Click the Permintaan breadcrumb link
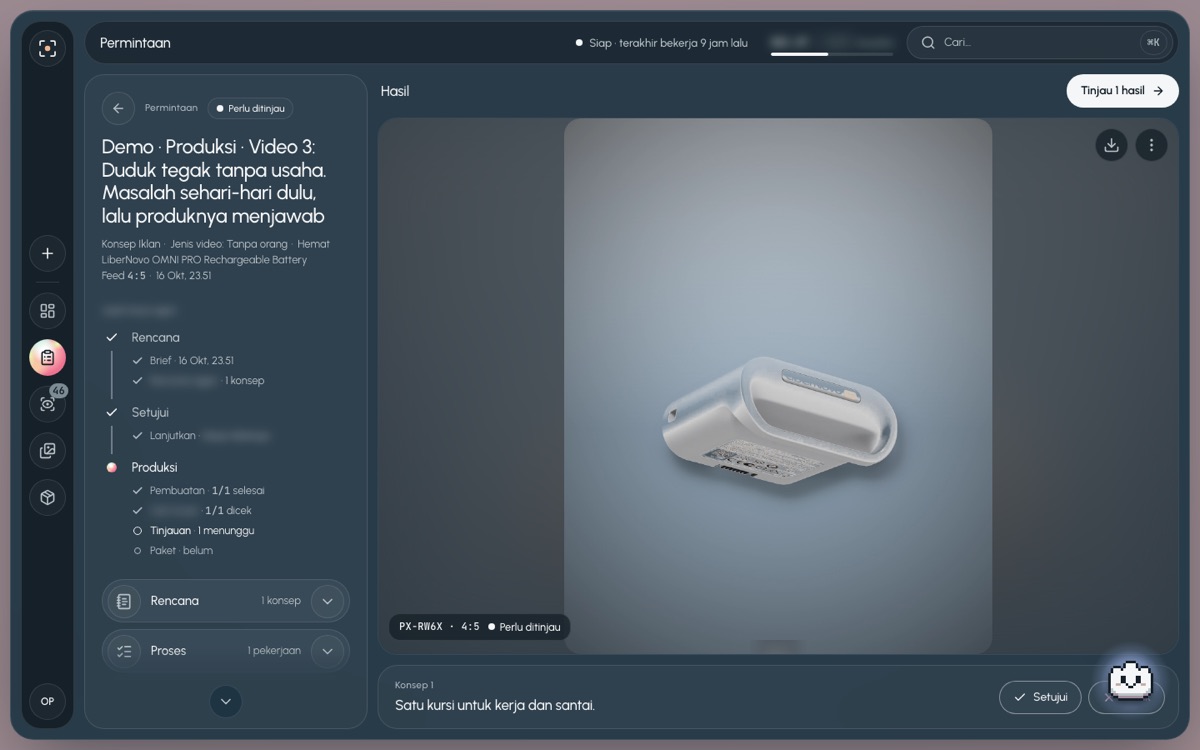Viewport: 1200px width, 750px height. pos(171,108)
